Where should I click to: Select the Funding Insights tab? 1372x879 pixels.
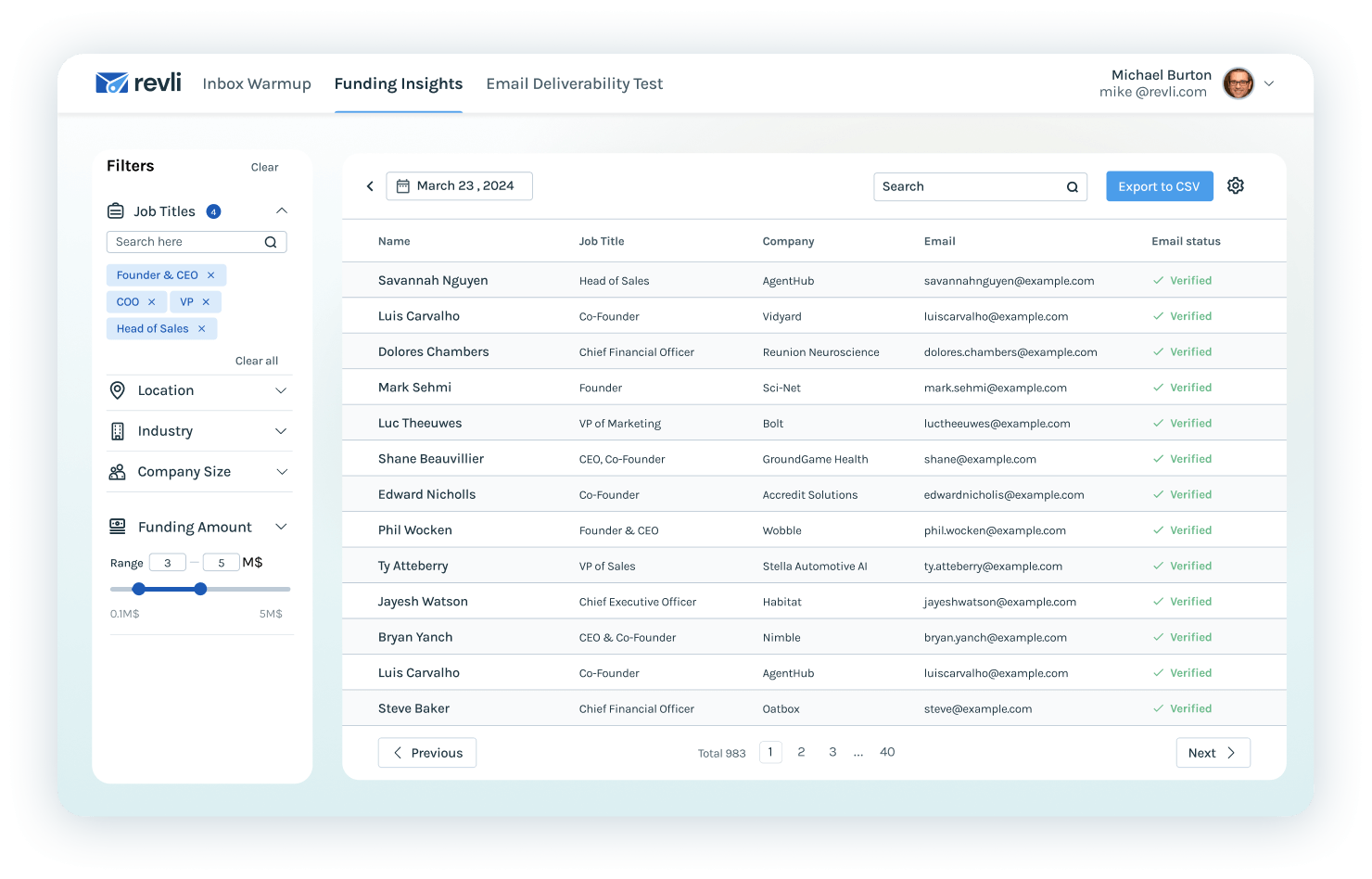[x=399, y=83]
